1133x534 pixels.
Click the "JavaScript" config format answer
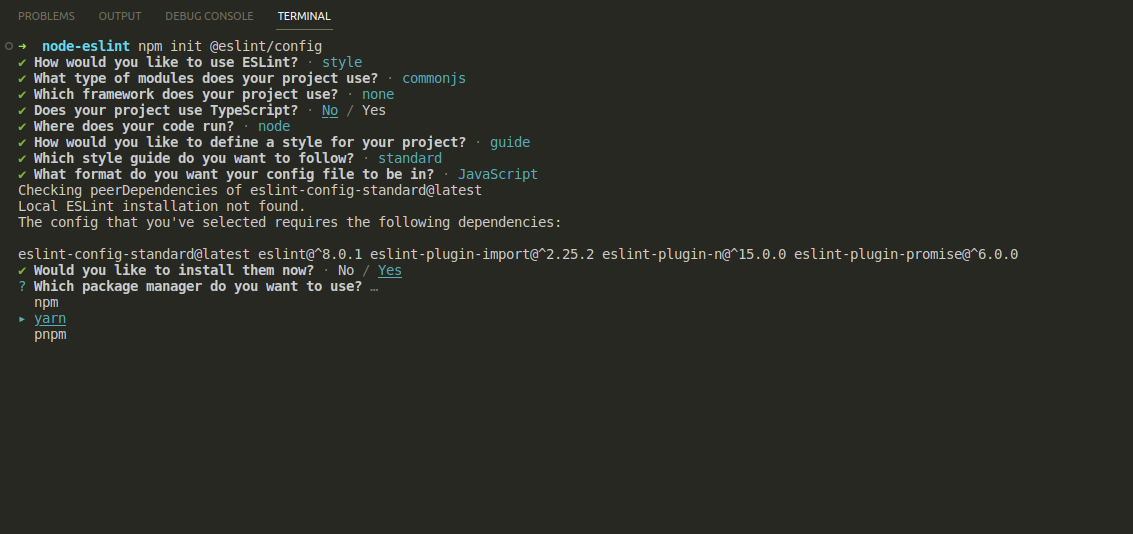[x=498, y=174]
